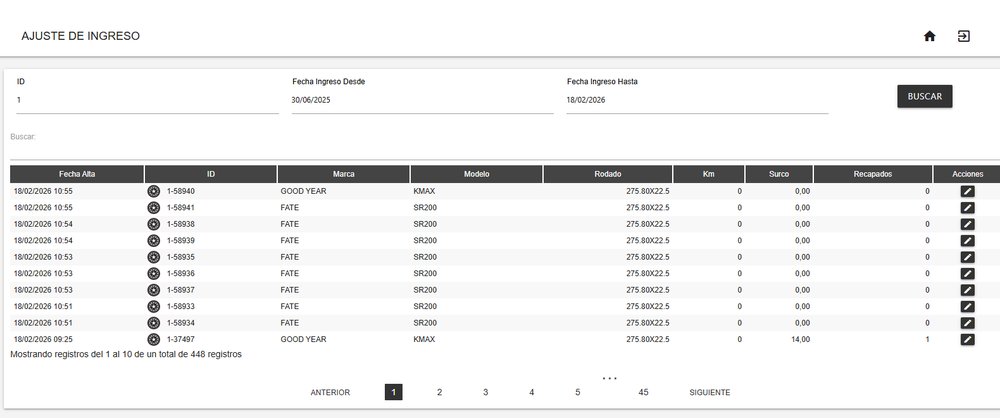This screenshot has width=1000, height=418.
Task: Open page 2 of results
Action: [x=439, y=392]
